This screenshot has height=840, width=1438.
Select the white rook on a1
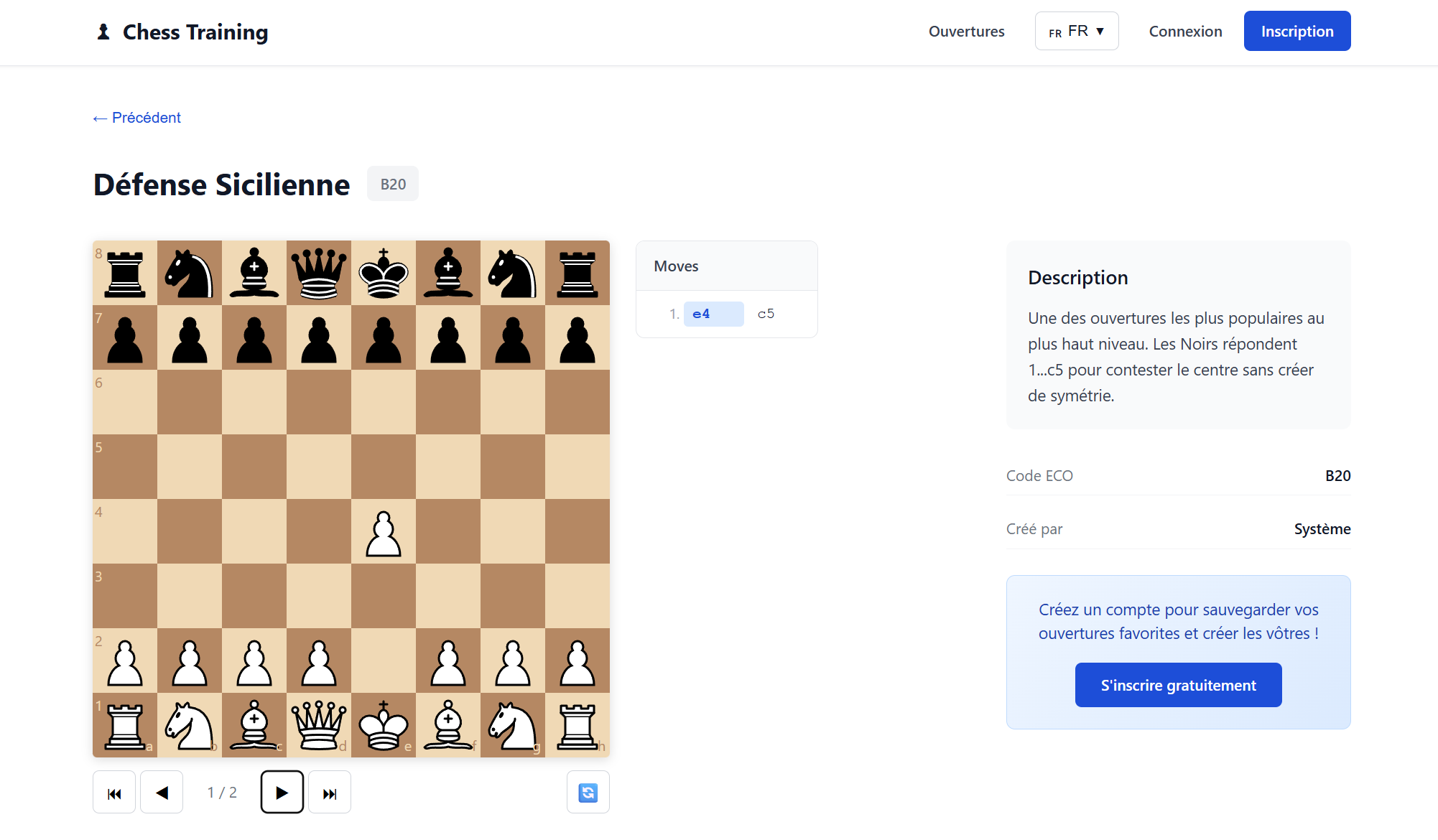125,725
